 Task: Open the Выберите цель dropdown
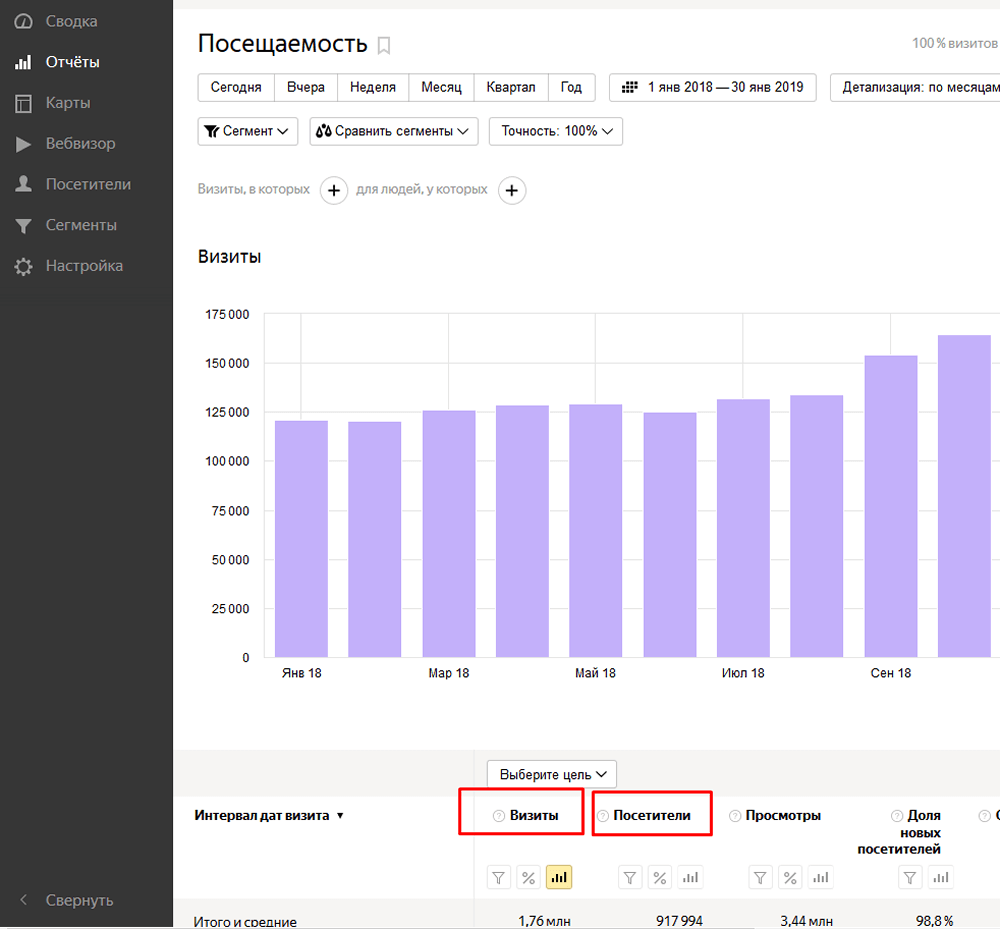tap(552, 774)
